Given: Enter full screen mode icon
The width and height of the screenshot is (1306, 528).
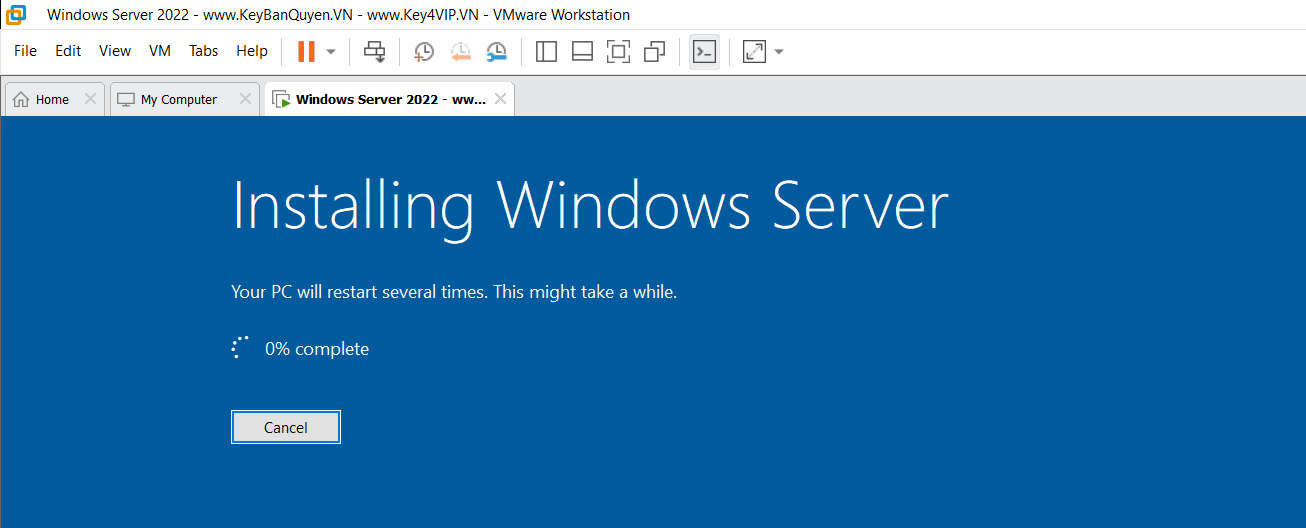Looking at the screenshot, I should [x=619, y=51].
